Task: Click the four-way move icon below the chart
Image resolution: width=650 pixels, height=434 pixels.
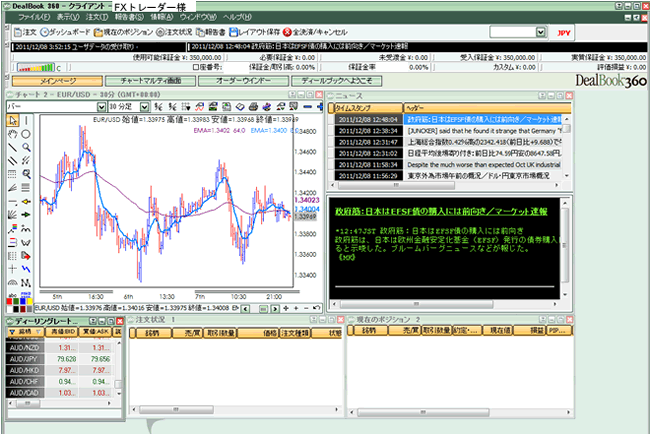Action: pyautogui.click(x=286, y=308)
